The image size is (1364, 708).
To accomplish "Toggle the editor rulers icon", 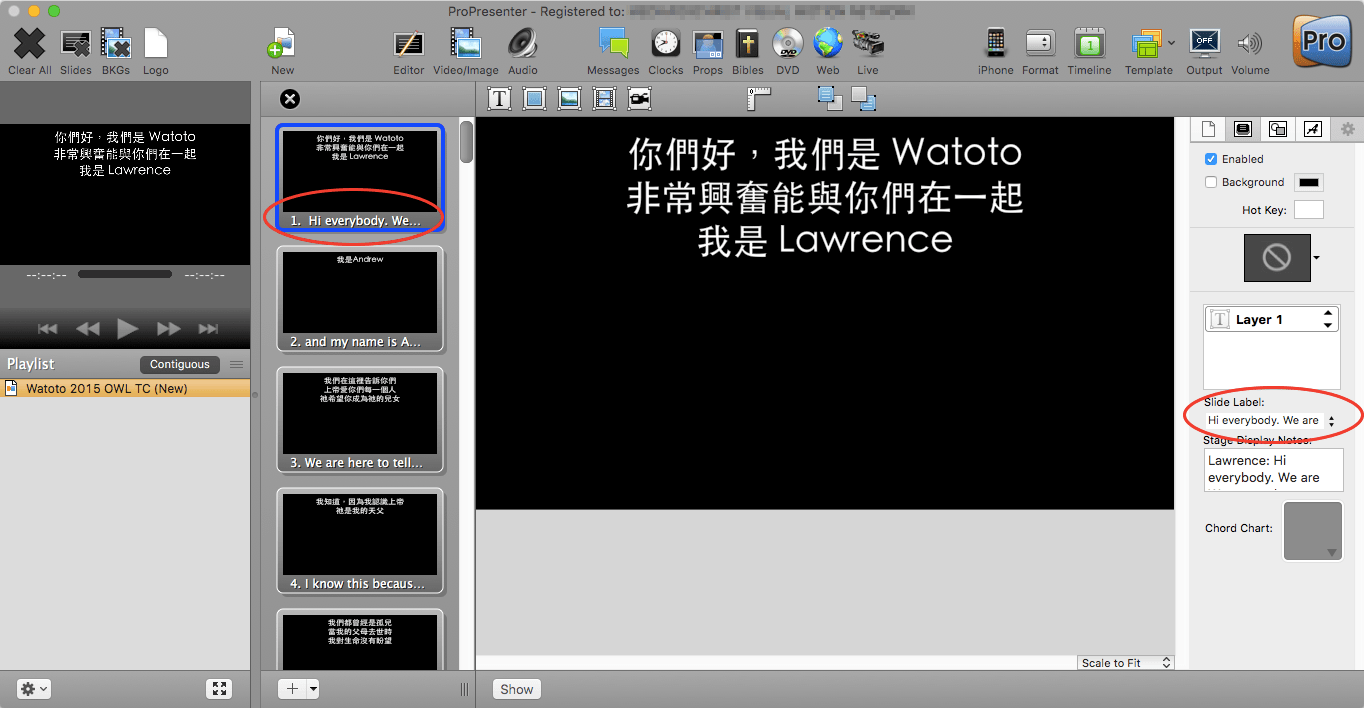I will (761, 98).
